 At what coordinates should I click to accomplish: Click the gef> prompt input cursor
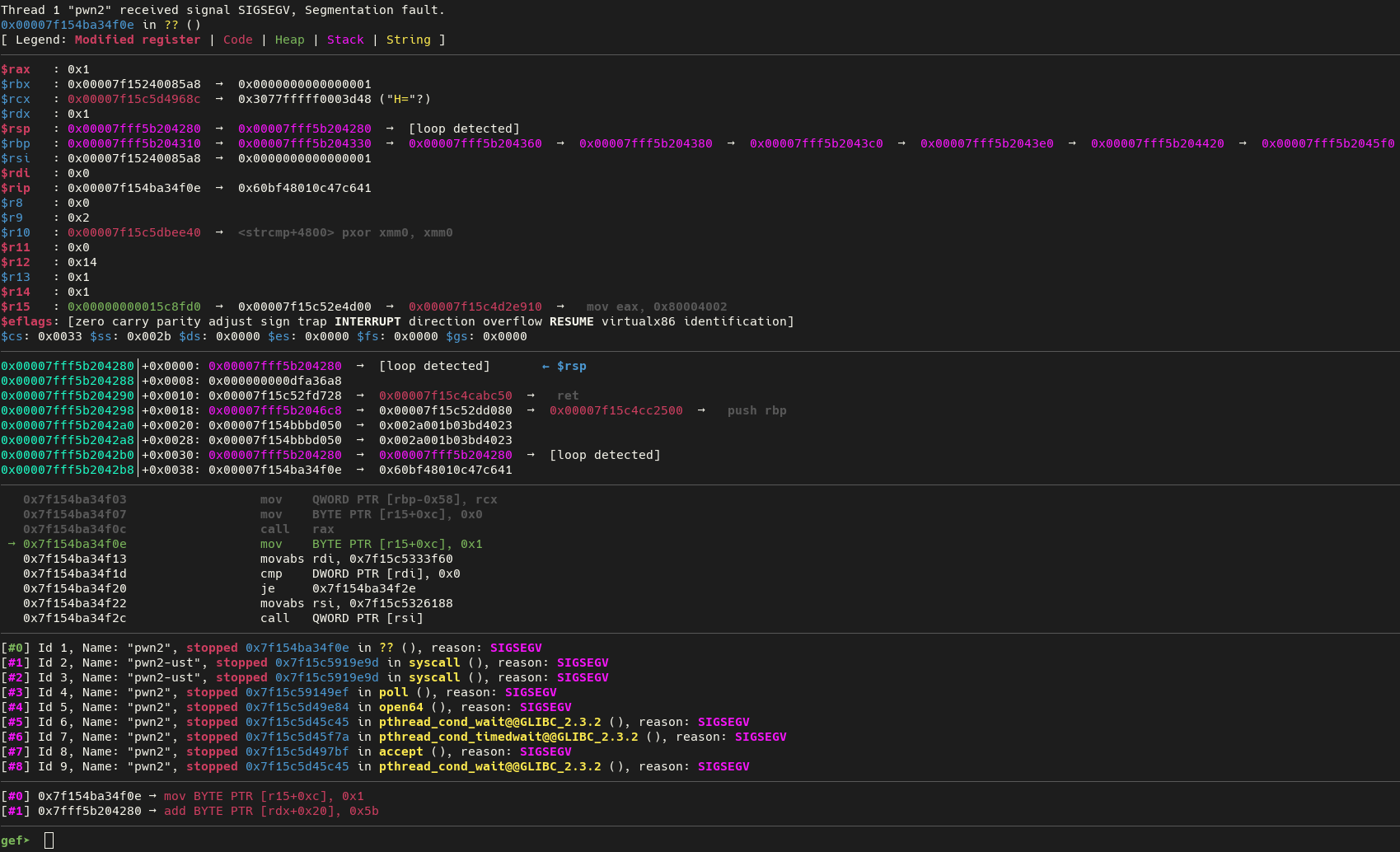(x=49, y=840)
